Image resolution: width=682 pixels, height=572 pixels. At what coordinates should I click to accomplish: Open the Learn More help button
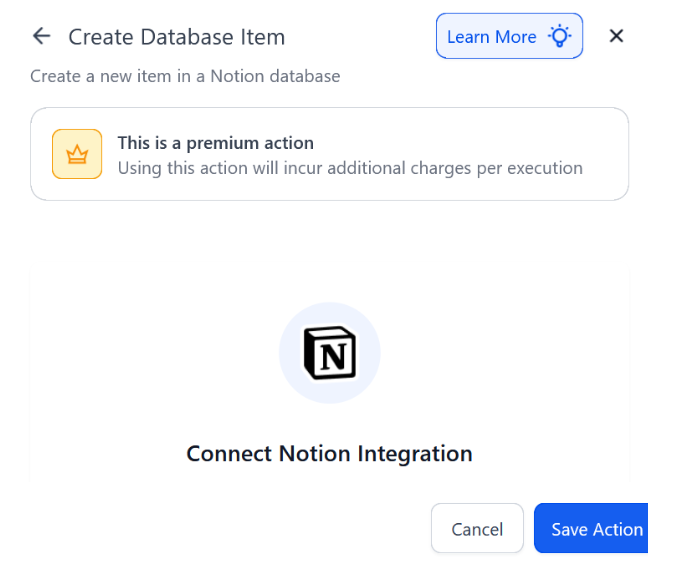click(509, 37)
